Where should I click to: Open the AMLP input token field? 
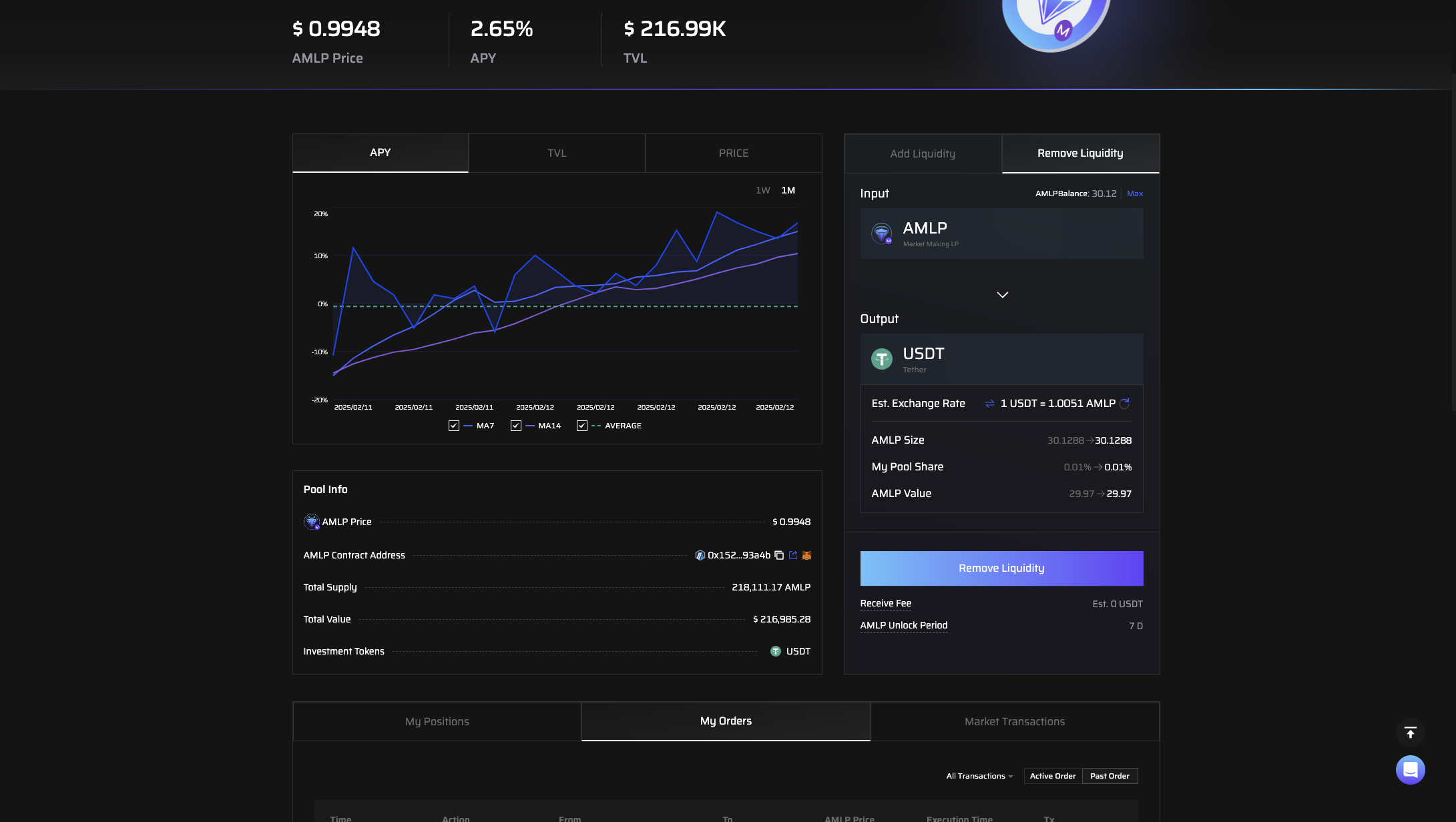pos(1002,234)
